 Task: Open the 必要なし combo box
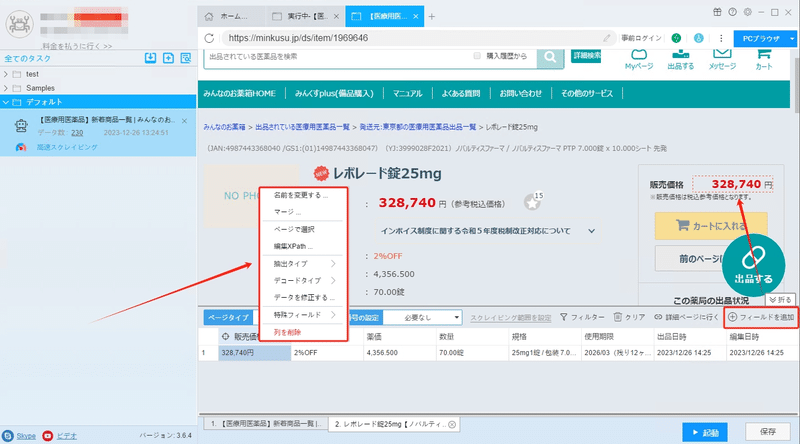point(422,317)
